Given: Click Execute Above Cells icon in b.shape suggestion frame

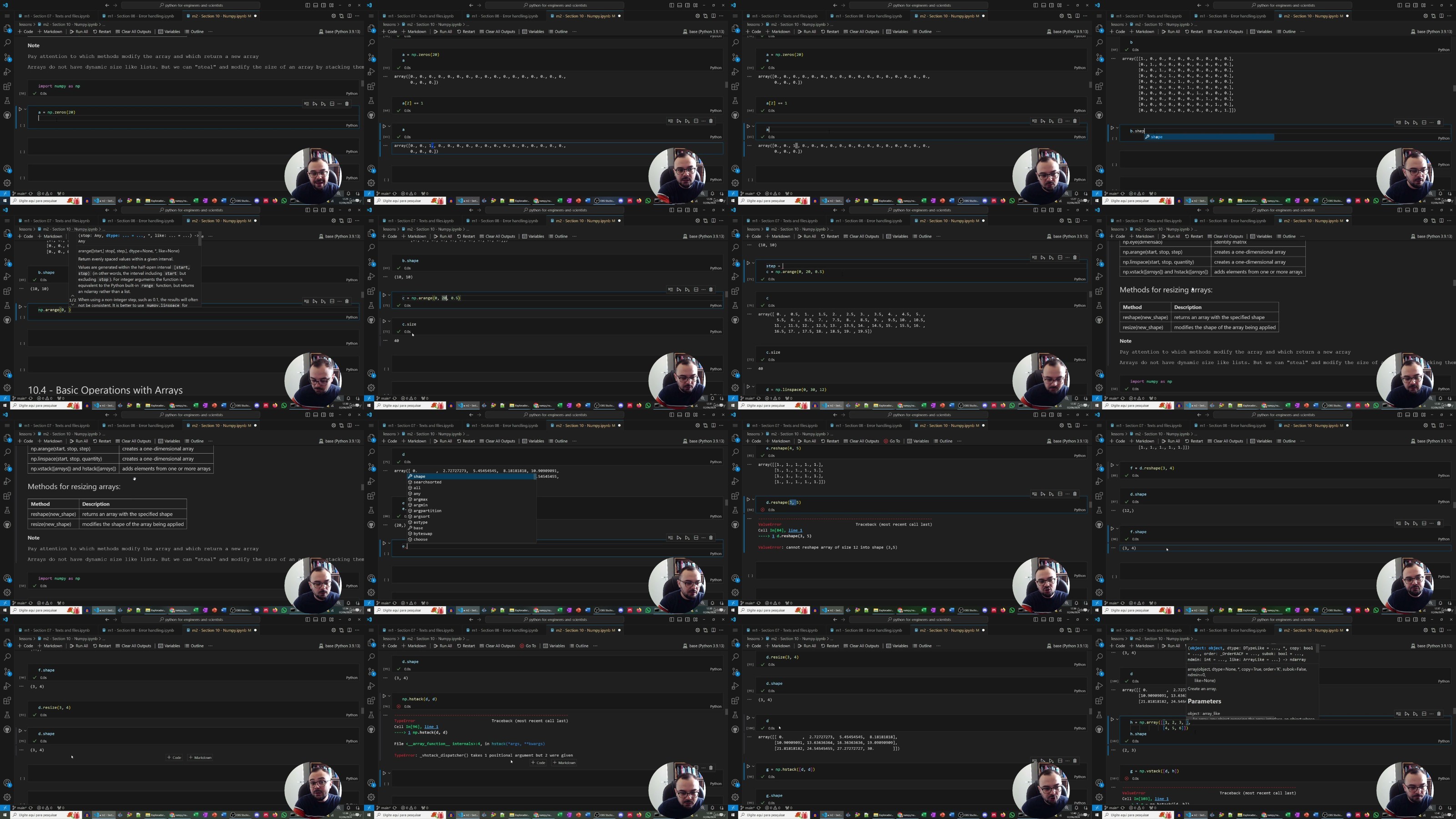Looking at the screenshot, I should (x=1407, y=123).
